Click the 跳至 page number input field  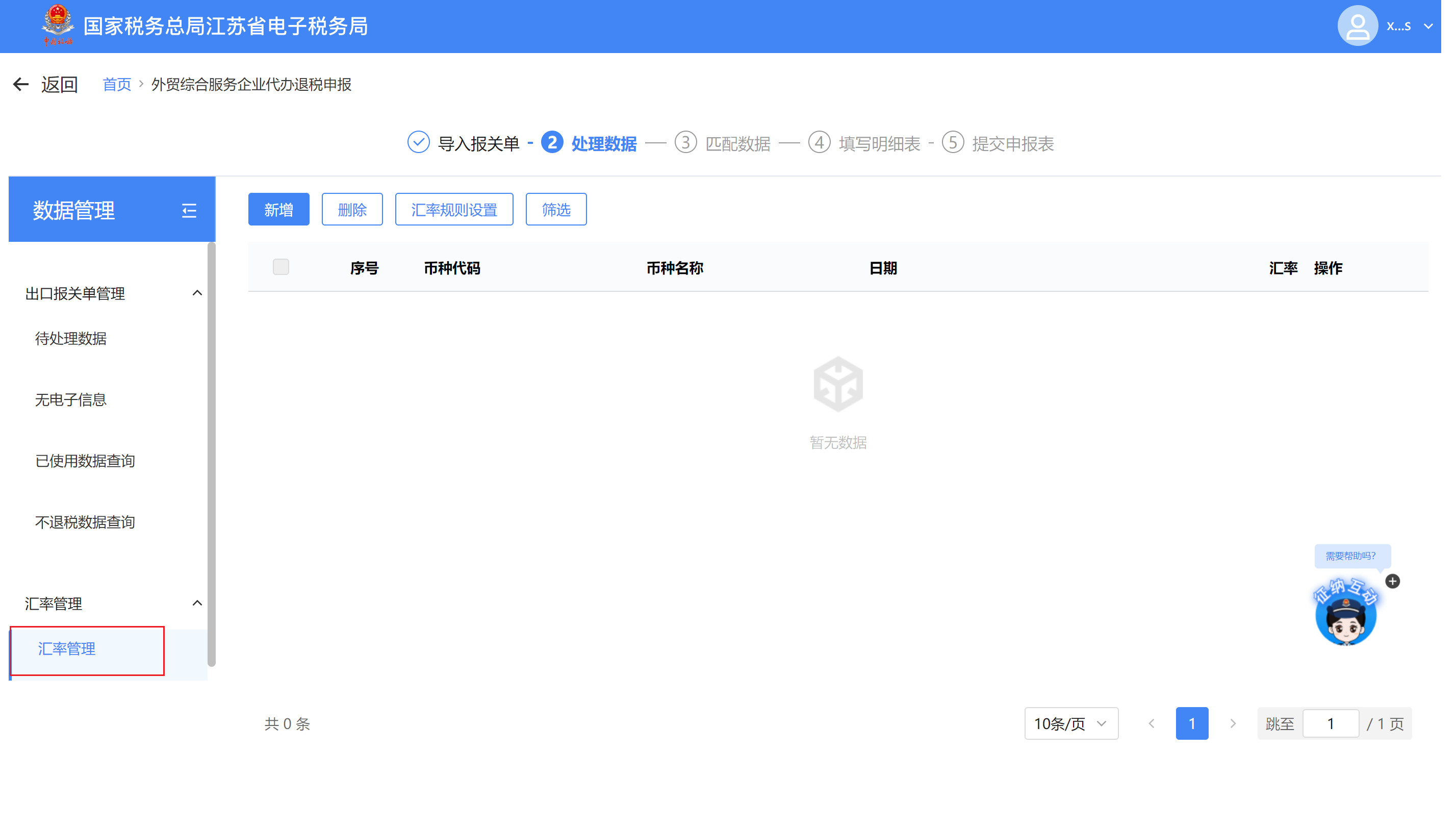[x=1330, y=723]
